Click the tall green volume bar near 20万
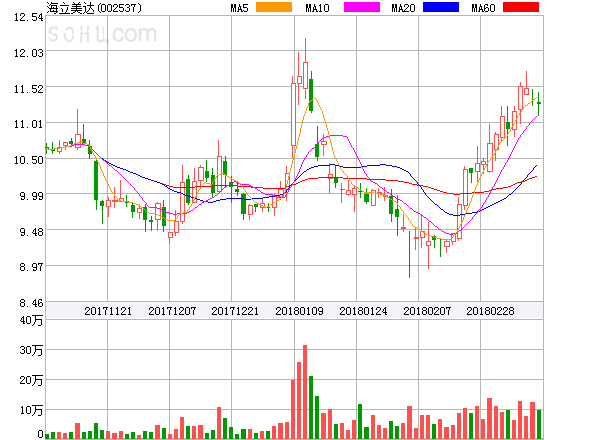This screenshot has width=600, height=440. [x=311, y=407]
